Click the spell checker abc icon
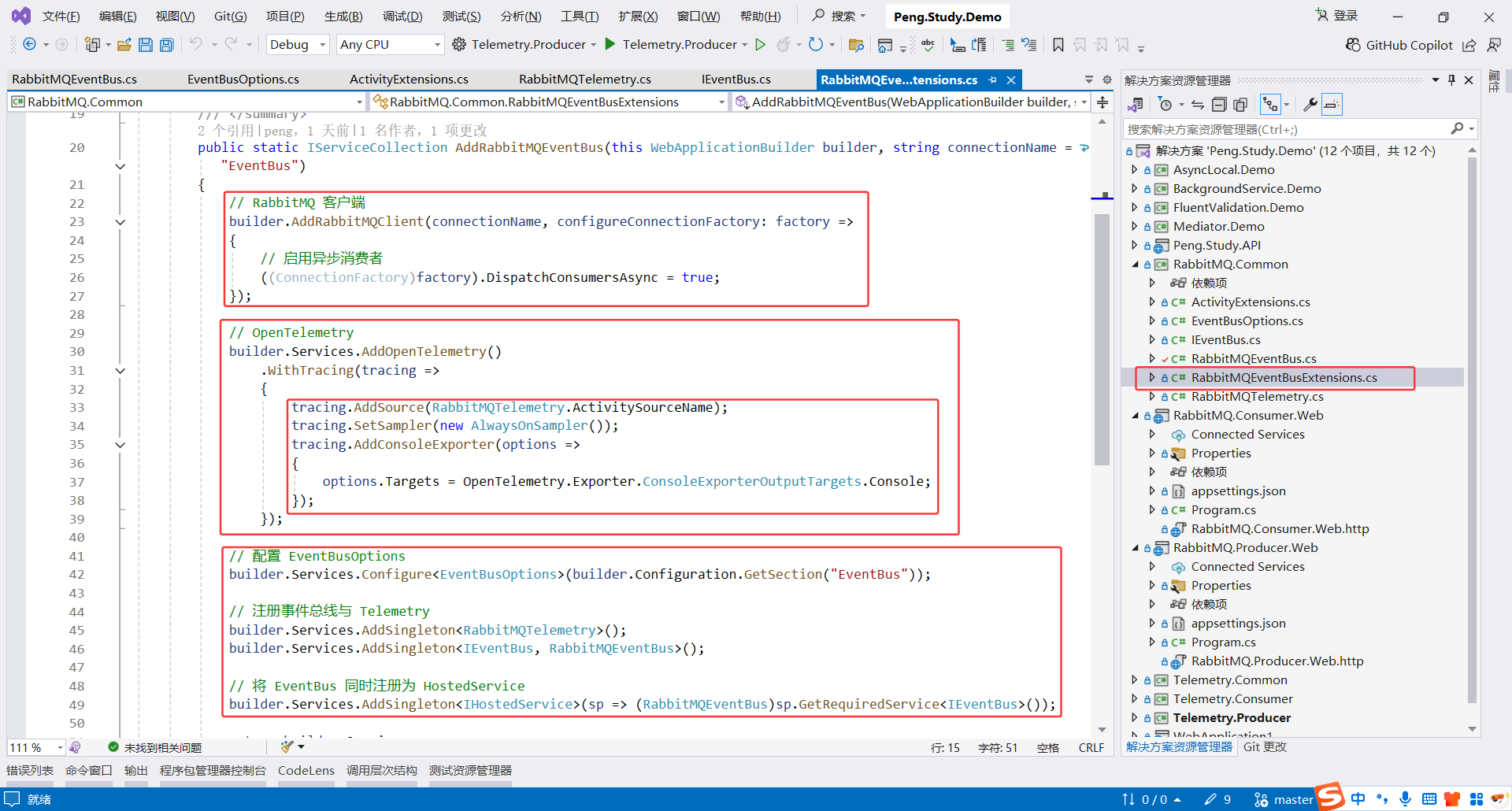The width and height of the screenshot is (1512, 811). click(x=928, y=44)
